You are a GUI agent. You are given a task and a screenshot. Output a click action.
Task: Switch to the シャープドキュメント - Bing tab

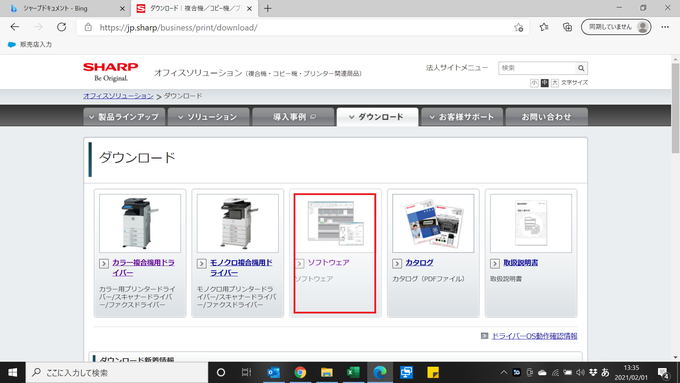(65, 8)
